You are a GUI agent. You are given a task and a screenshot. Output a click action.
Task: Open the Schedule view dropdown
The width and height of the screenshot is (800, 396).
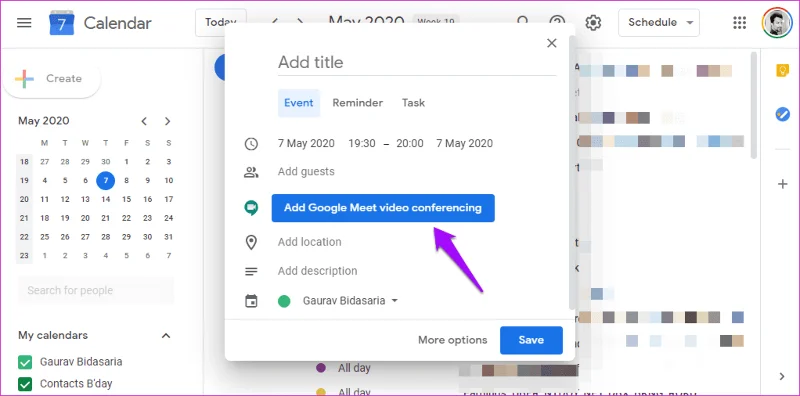click(x=659, y=22)
